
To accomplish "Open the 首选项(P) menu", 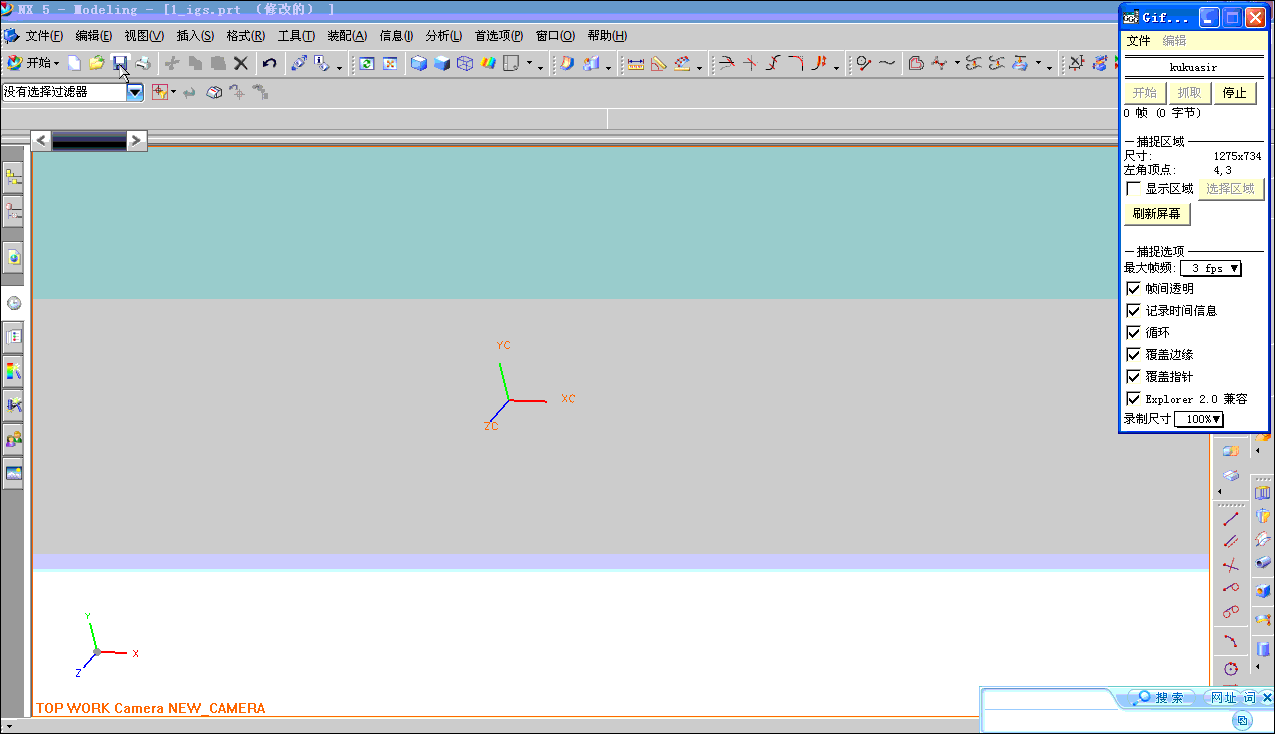I will [x=499, y=36].
